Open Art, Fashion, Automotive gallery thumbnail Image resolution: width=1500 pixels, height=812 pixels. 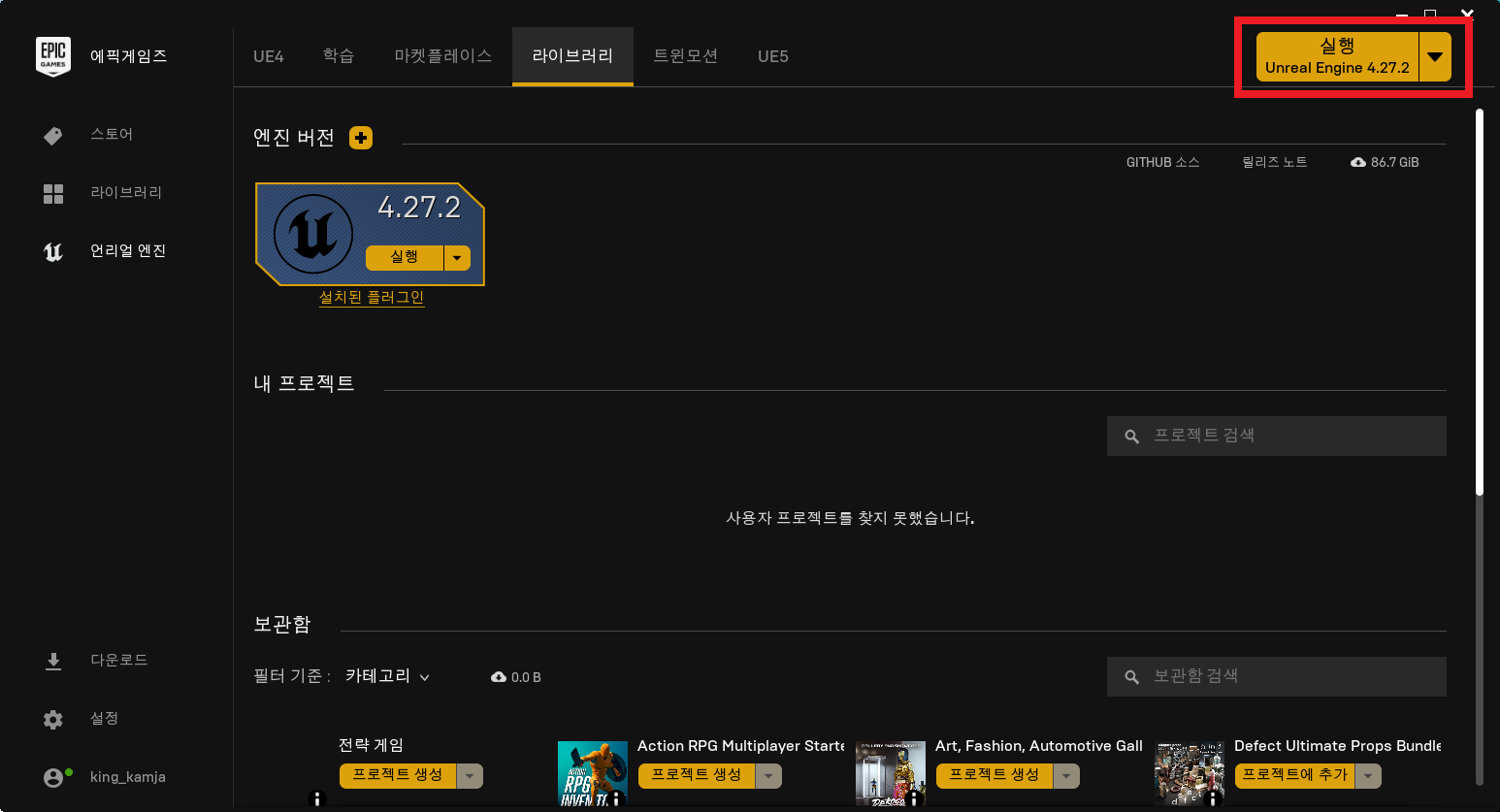[891, 773]
